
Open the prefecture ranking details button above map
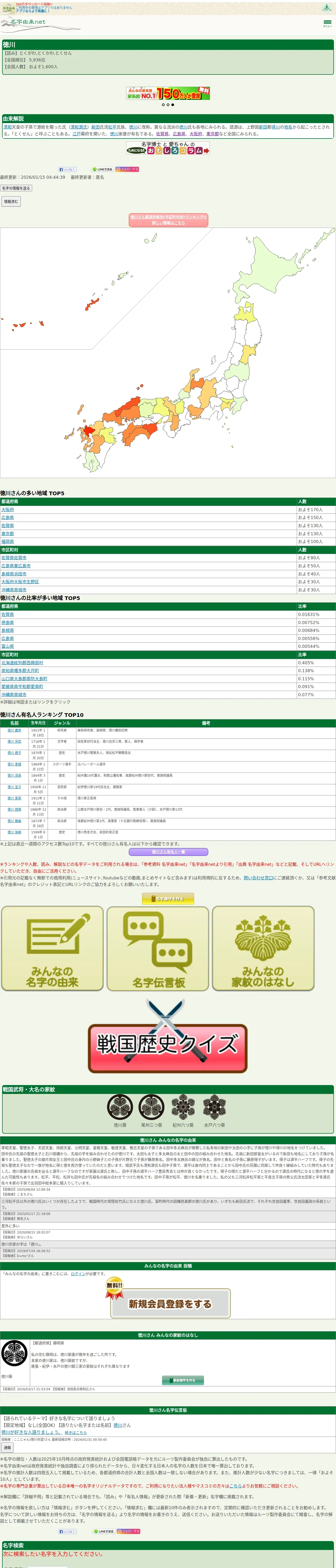point(168,220)
